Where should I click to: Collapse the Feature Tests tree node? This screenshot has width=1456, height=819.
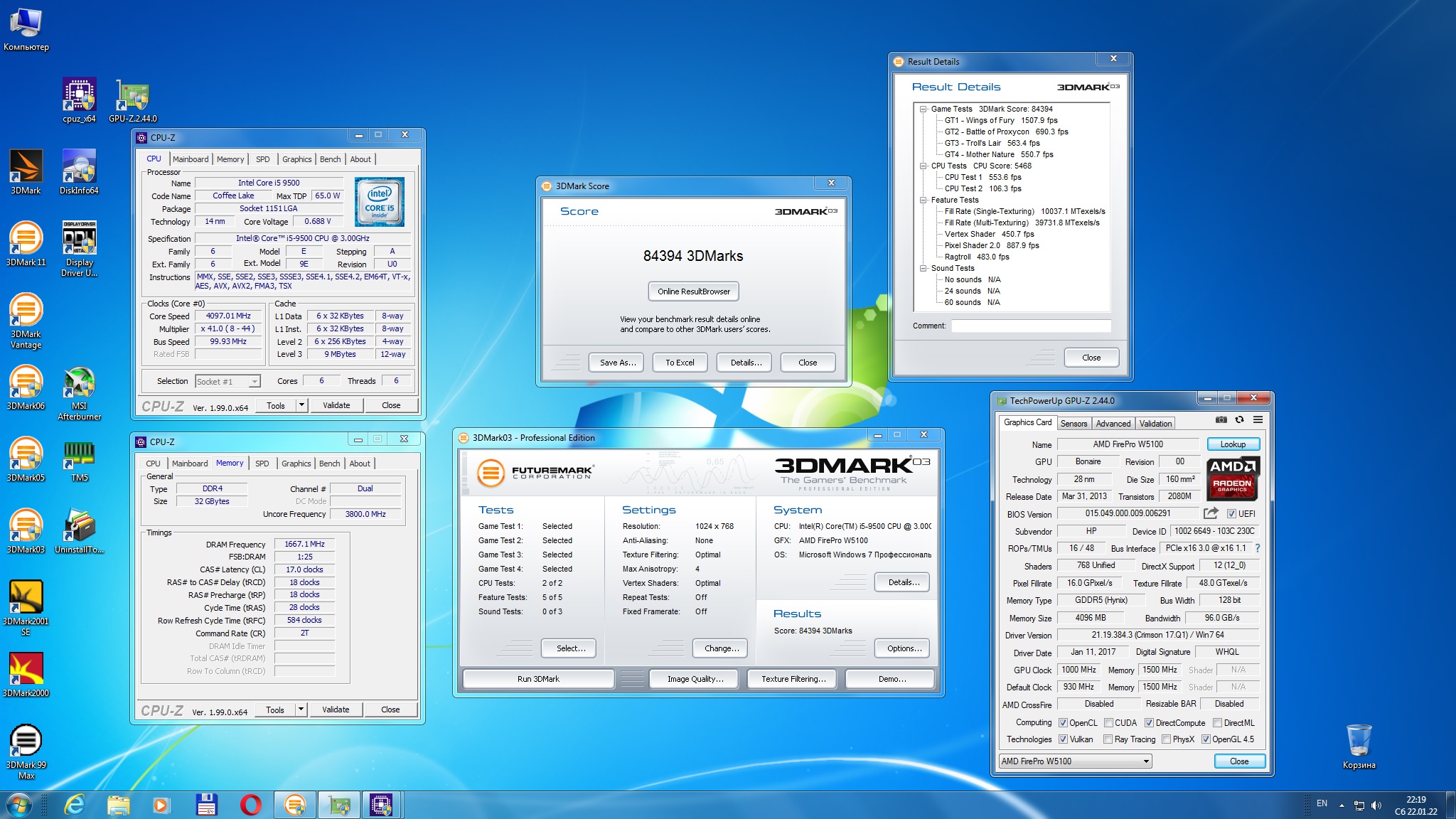[x=923, y=200]
